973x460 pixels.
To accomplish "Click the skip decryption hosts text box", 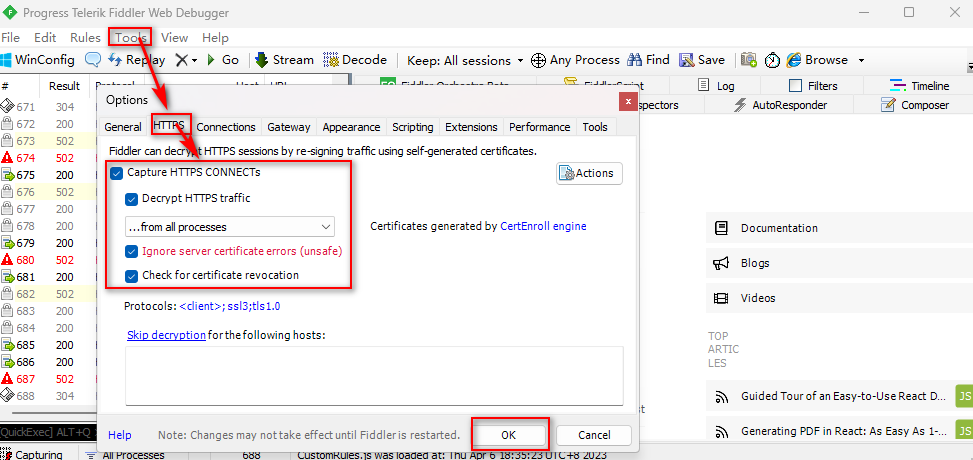I will point(374,376).
